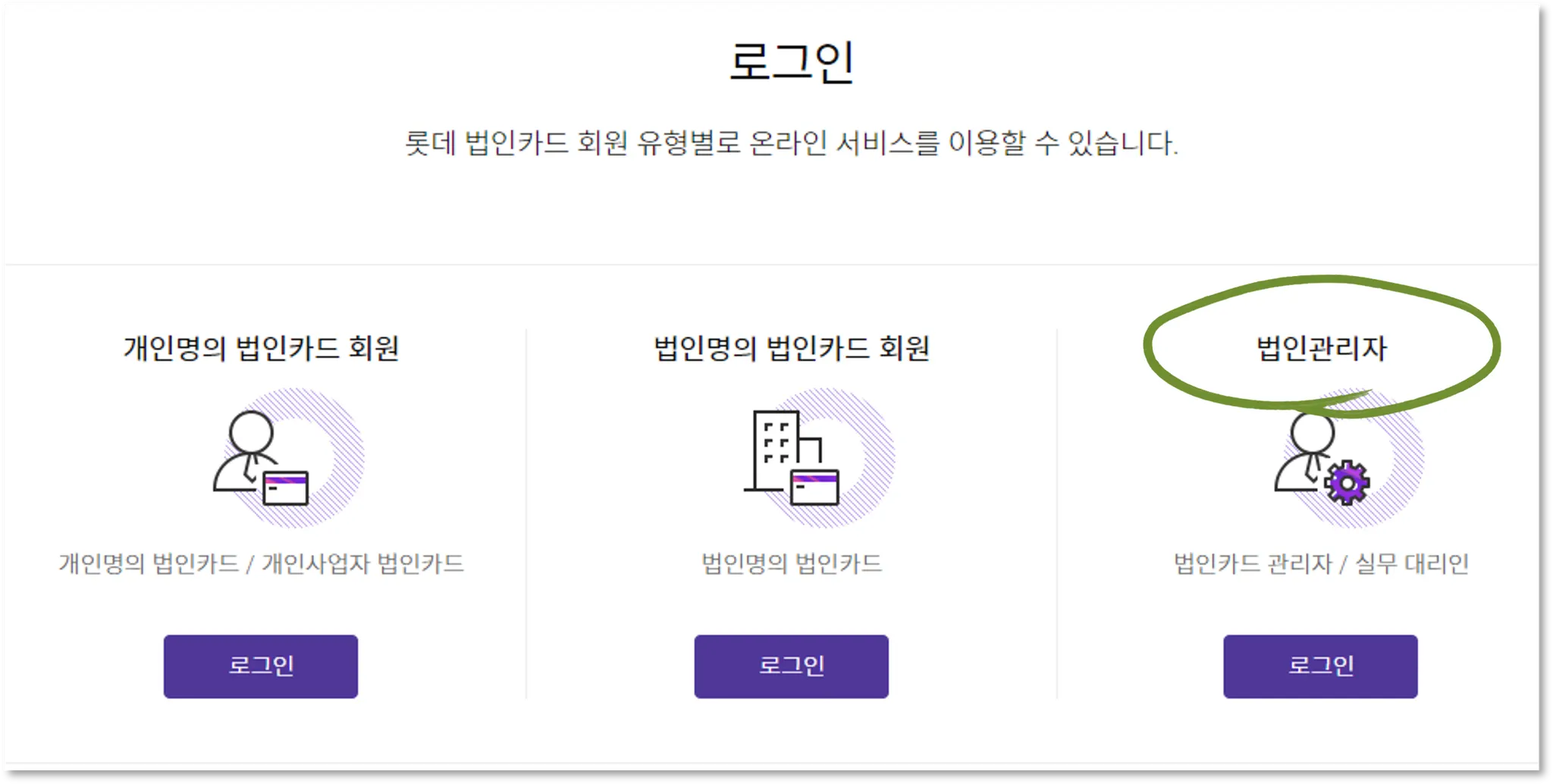Select the 개인명의 법인카드 회원 heading
The image size is (1553, 784).
(261, 348)
